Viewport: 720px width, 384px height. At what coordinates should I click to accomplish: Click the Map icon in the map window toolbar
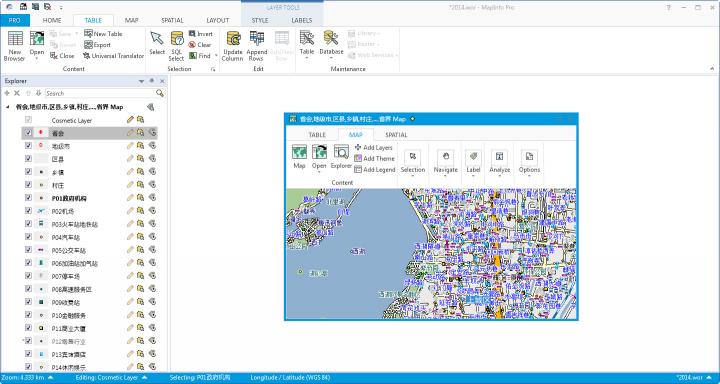[x=299, y=157]
